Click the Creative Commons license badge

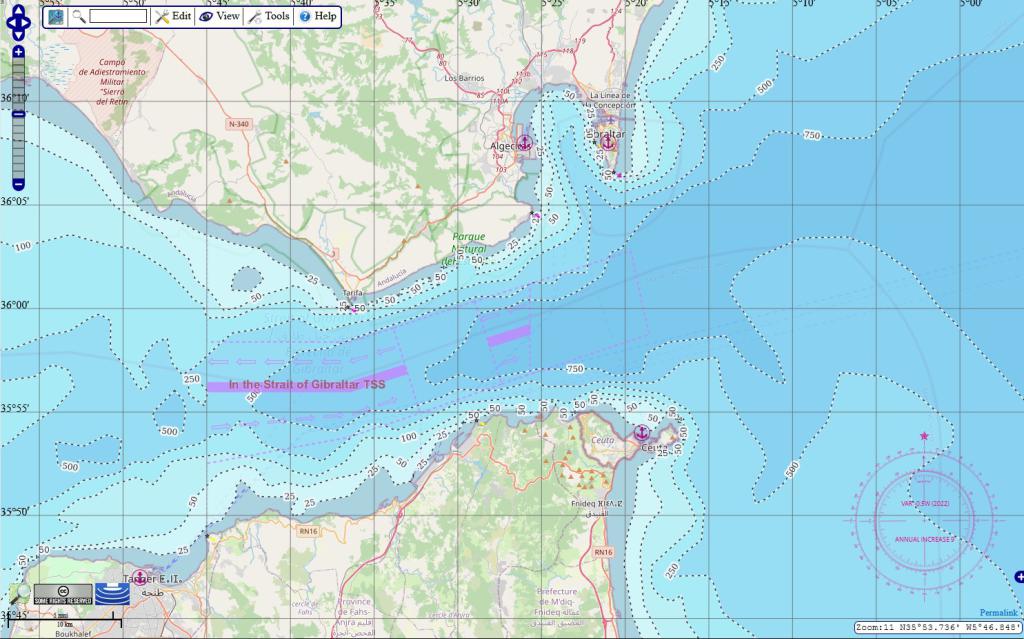[63, 594]
